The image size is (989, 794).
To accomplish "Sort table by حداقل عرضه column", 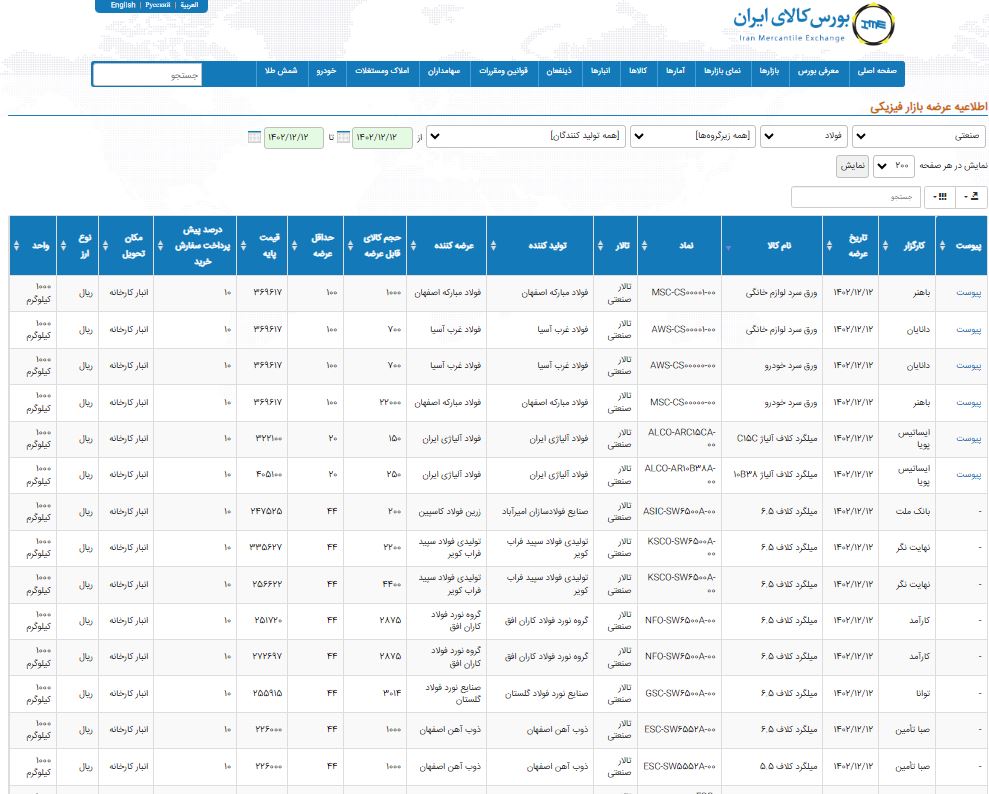I will click(x=294, y=245).
